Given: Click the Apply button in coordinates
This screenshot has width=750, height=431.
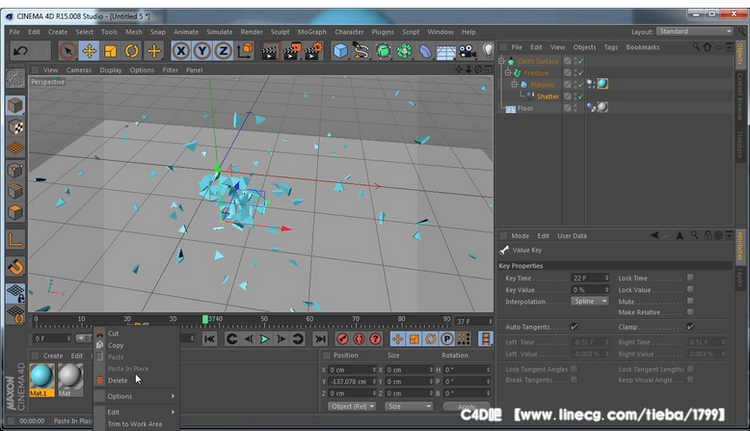Looking at the screenshot, I should pos(467,407).
